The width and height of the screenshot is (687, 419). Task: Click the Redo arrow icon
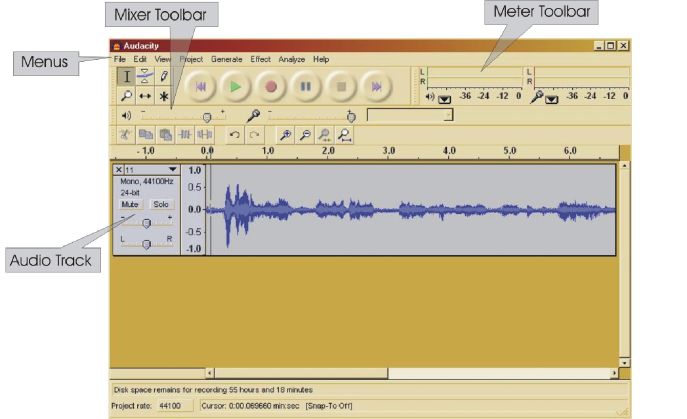(x=254, y=135)
